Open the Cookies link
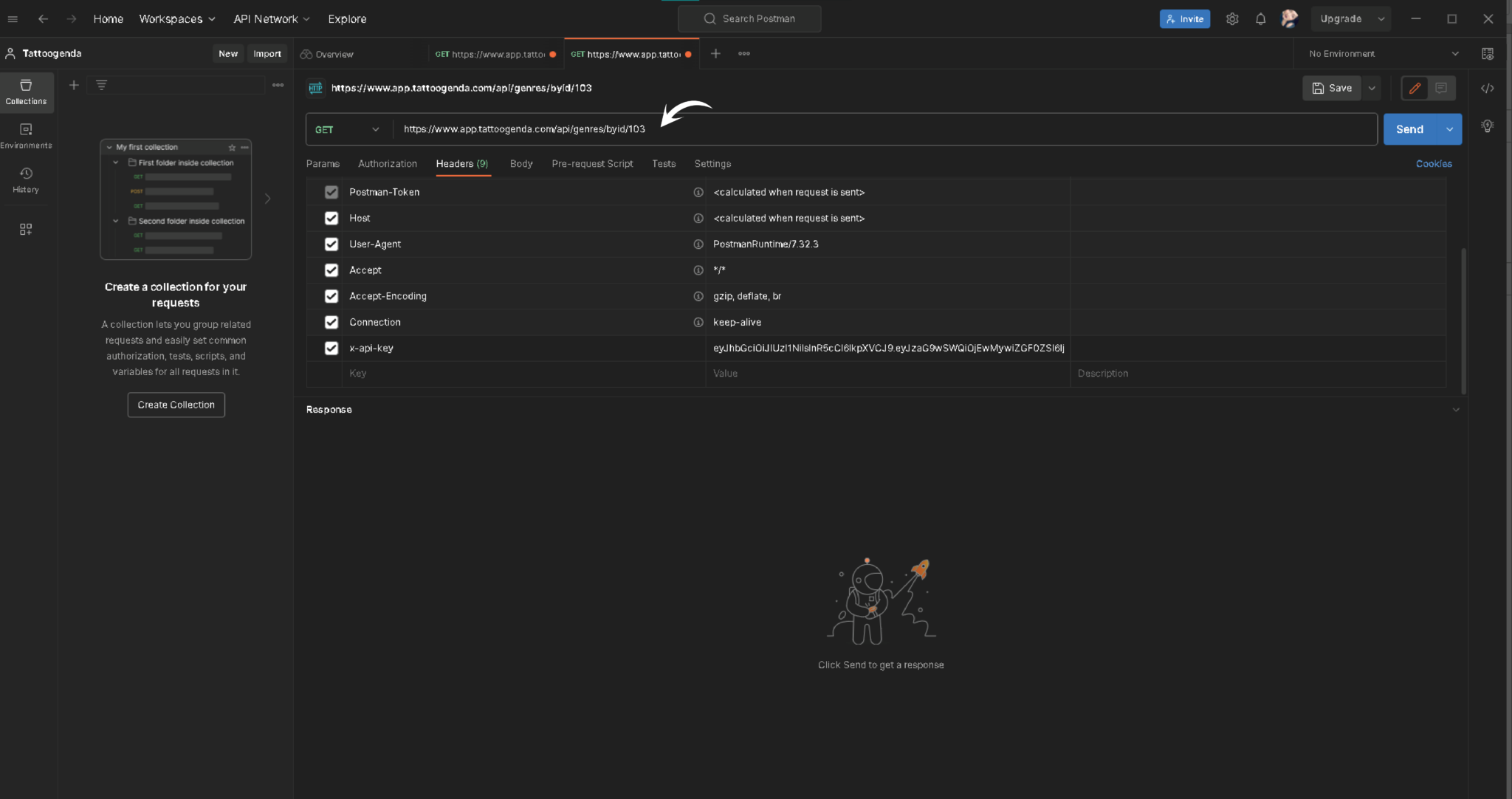 (1434, 164)
